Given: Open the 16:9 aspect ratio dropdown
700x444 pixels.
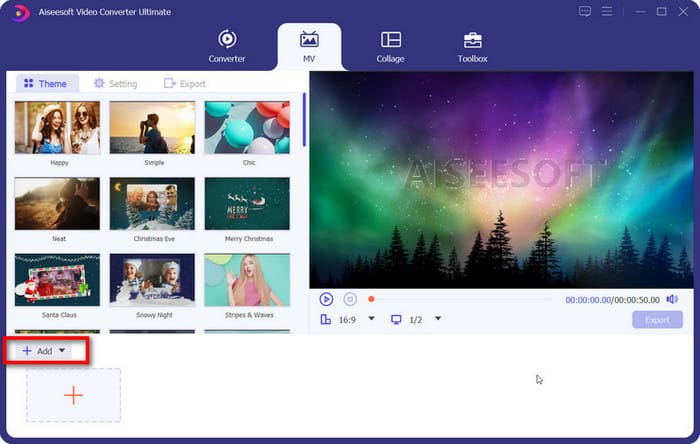Looking at the screenshot, I should pyautogui.click(x=371, y=319).
